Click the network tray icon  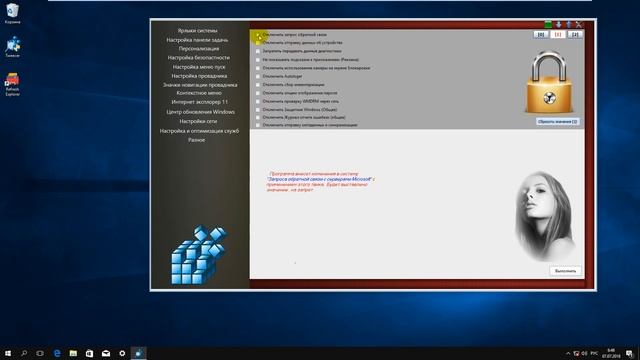pyautogui.click(x=576, y=353)
